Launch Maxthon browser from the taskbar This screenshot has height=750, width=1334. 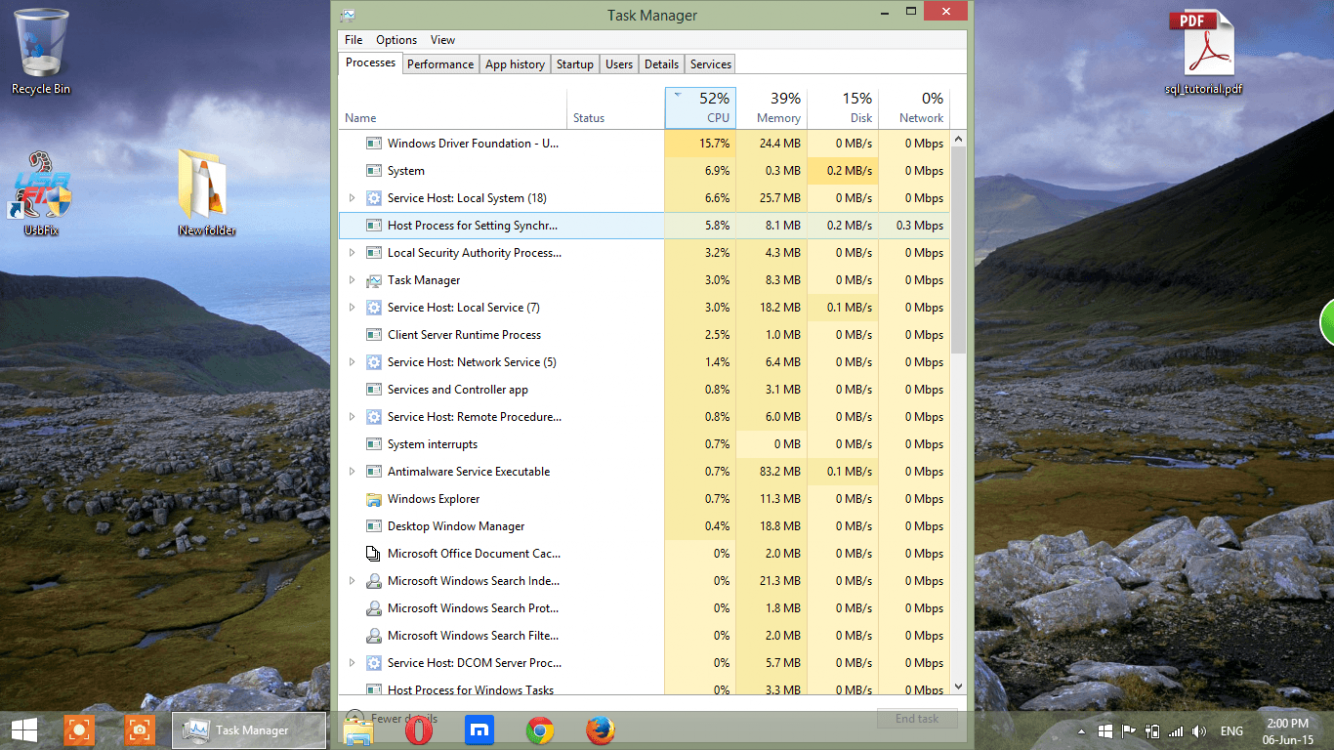coord(480,731)
